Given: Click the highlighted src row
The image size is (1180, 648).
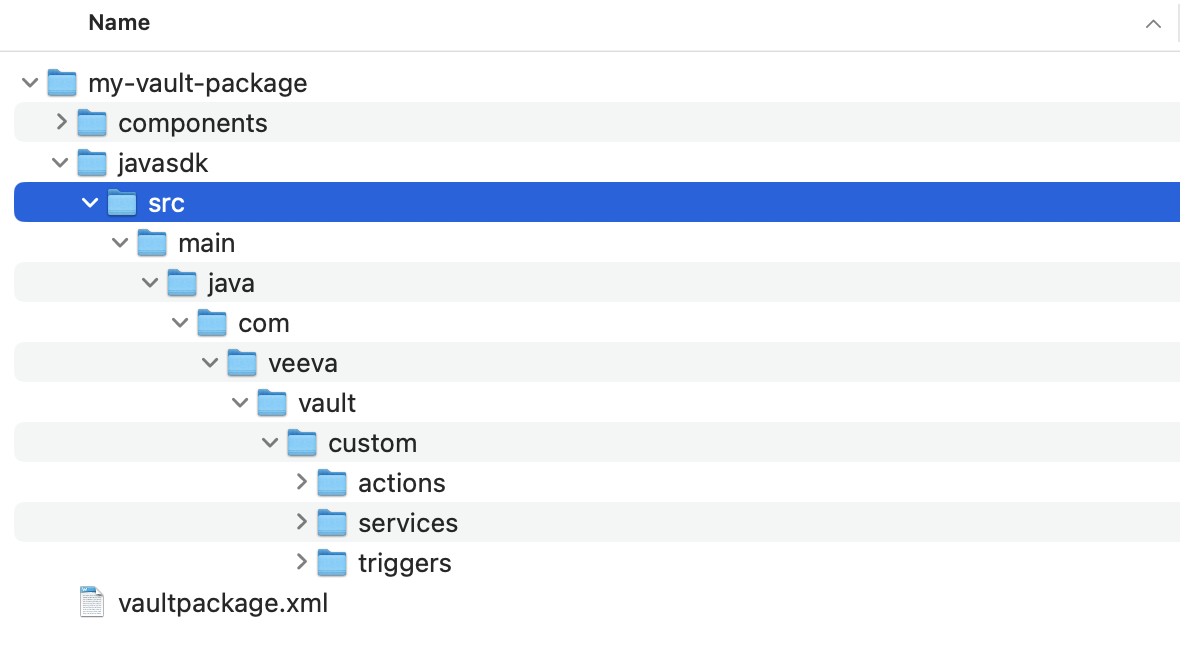Looking at the screenshot, I should click(x=165, y=202).
